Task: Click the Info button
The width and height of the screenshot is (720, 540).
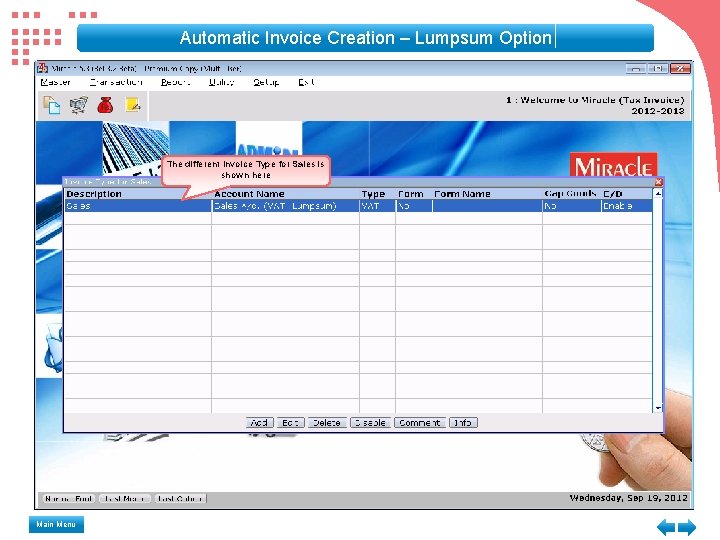Action: coord(463,422)
